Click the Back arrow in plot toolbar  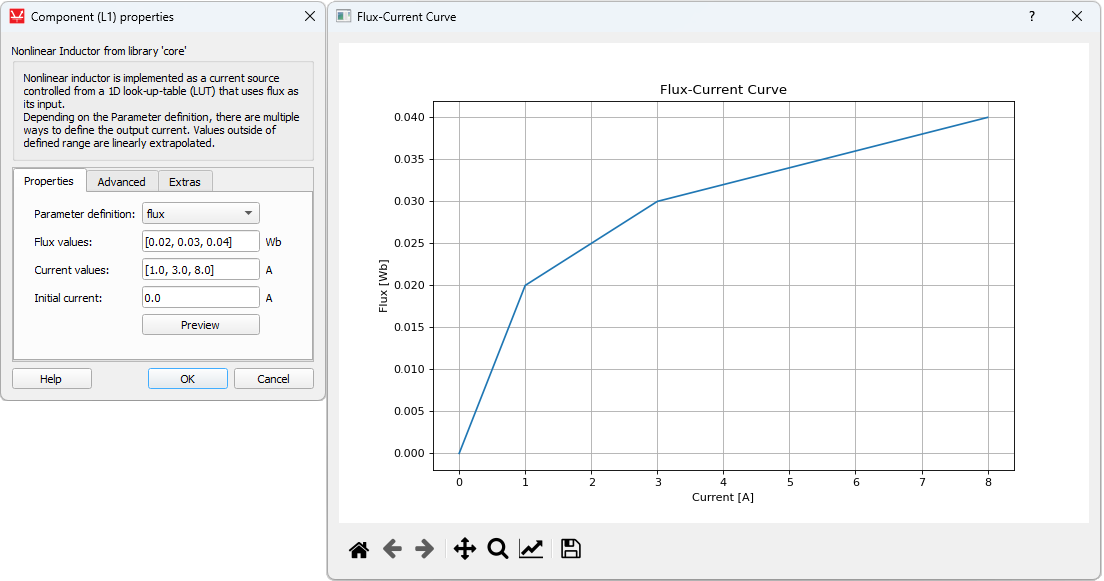coord(392,548)
